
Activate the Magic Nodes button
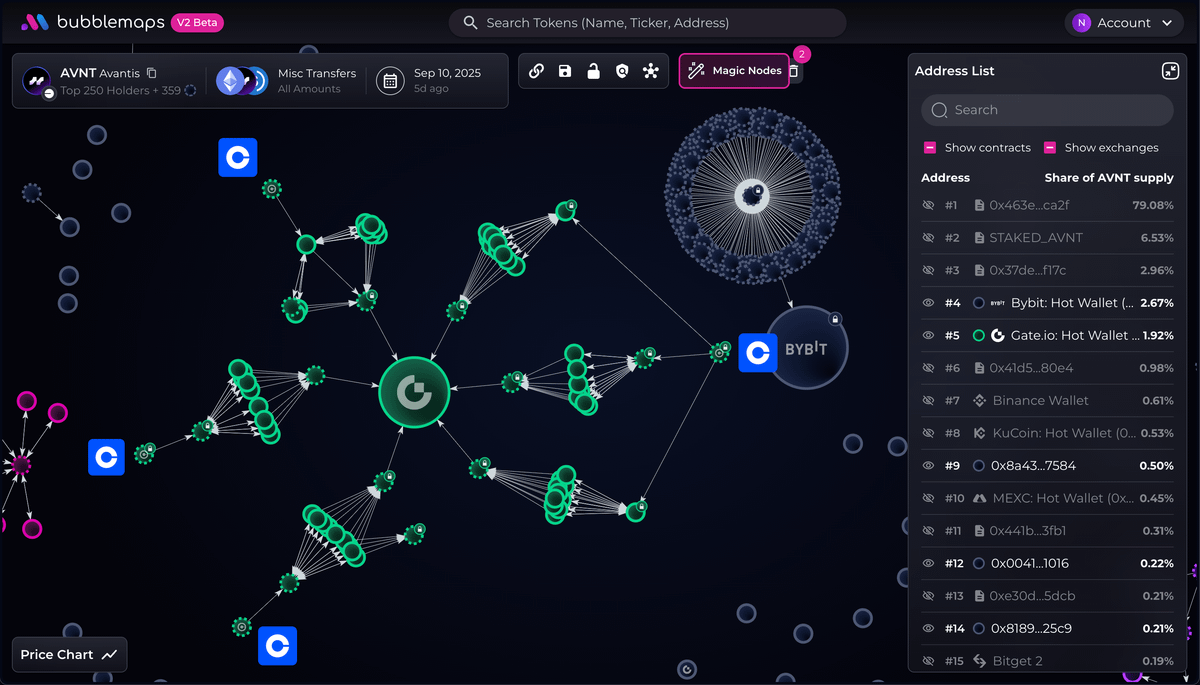click(734, 71)
